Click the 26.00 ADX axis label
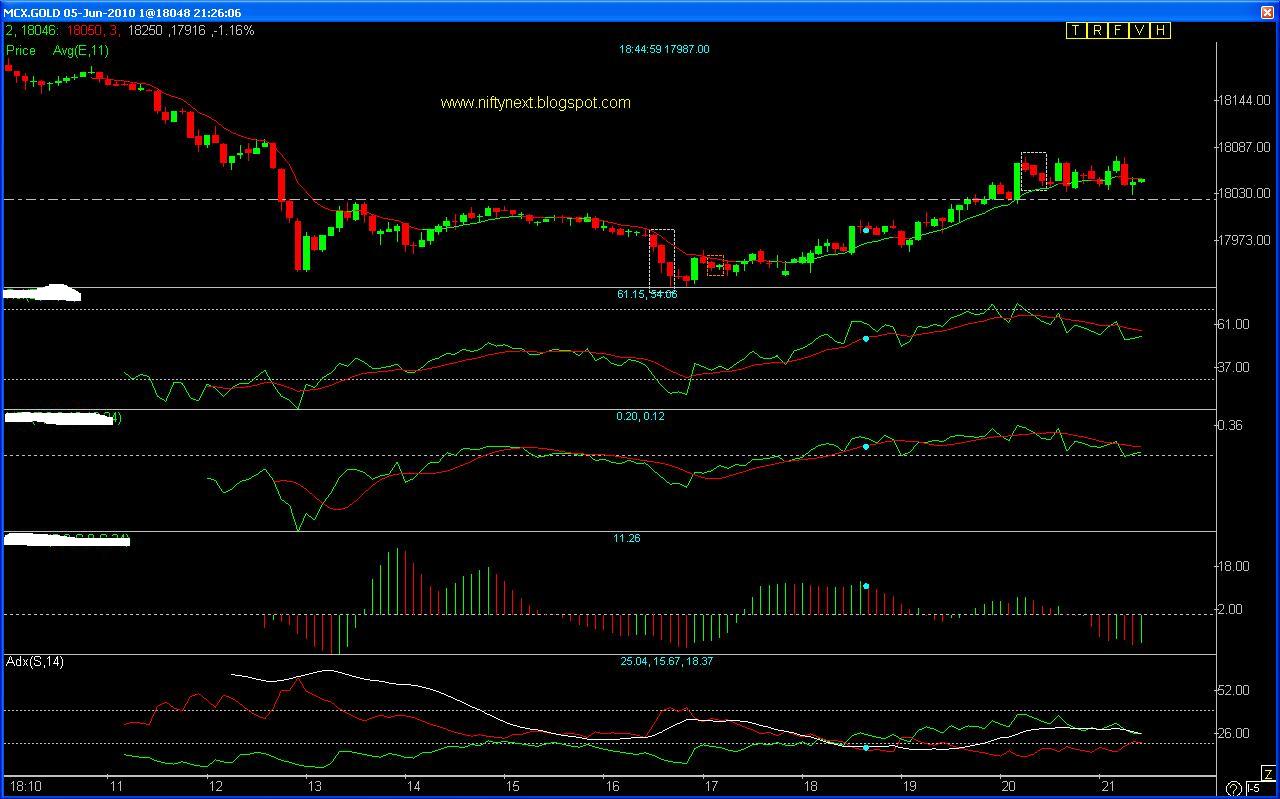 tap(1236, 733)
